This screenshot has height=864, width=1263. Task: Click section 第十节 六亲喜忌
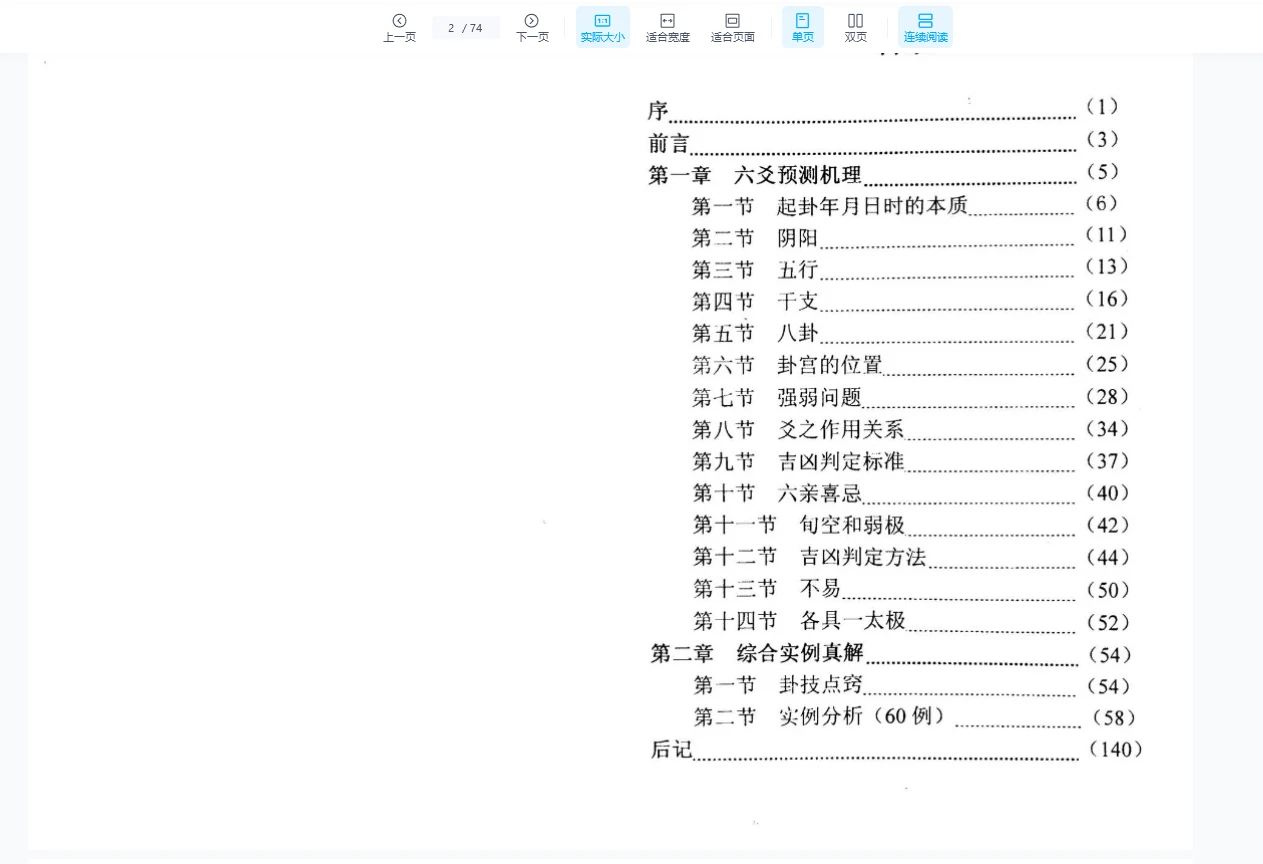[x=777, y=493]
